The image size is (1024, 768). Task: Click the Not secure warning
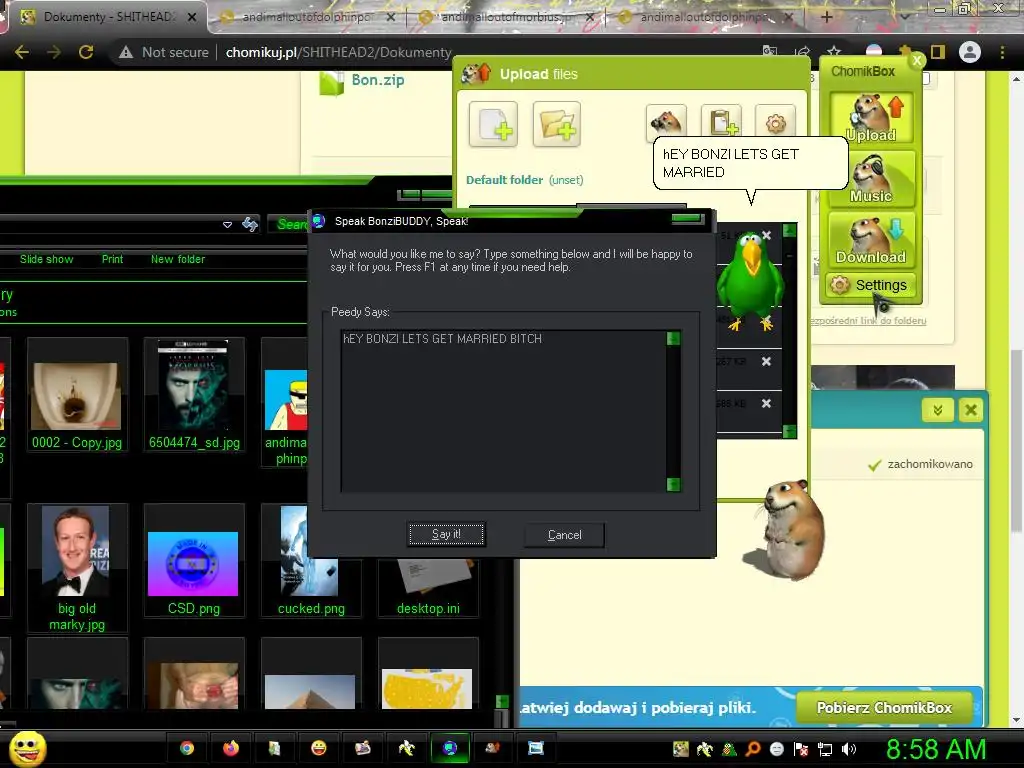(164, 52)
